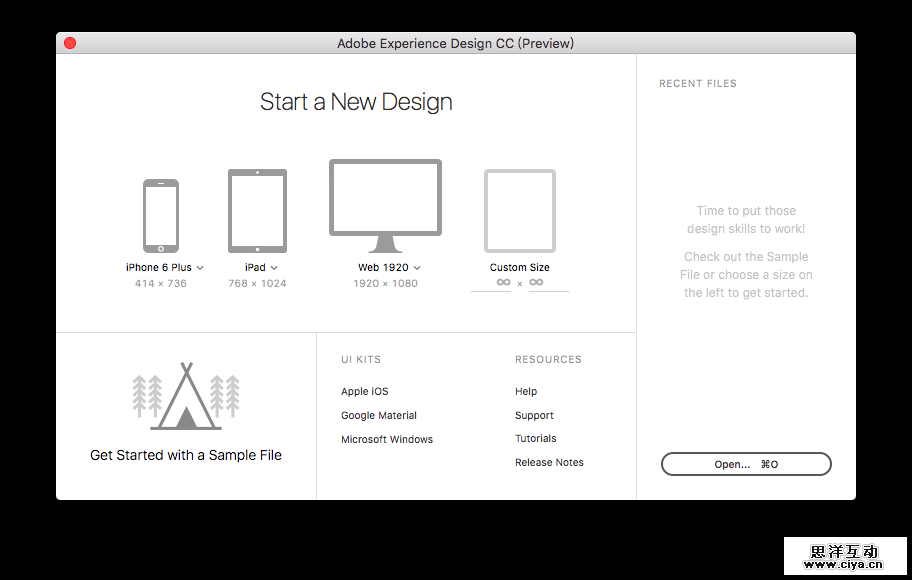Click the custom height input field

point(548,283)
